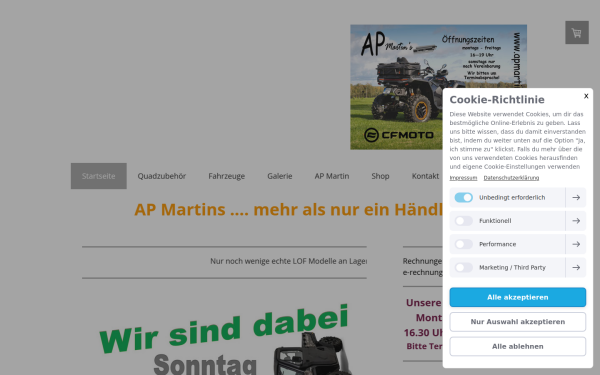This screenshot has height=375, width=600.
Task: Toggle the Unbedingt erforderlich cookie switch
Action: tap(463, 197)
